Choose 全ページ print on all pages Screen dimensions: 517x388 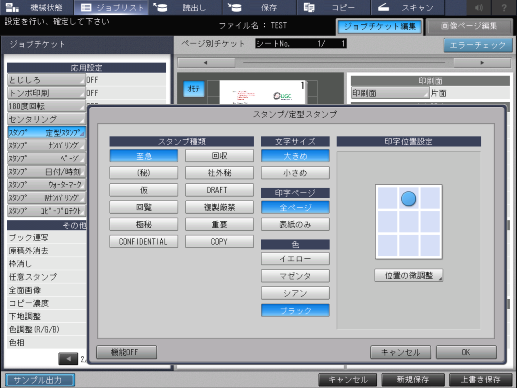tap(295, 207)
